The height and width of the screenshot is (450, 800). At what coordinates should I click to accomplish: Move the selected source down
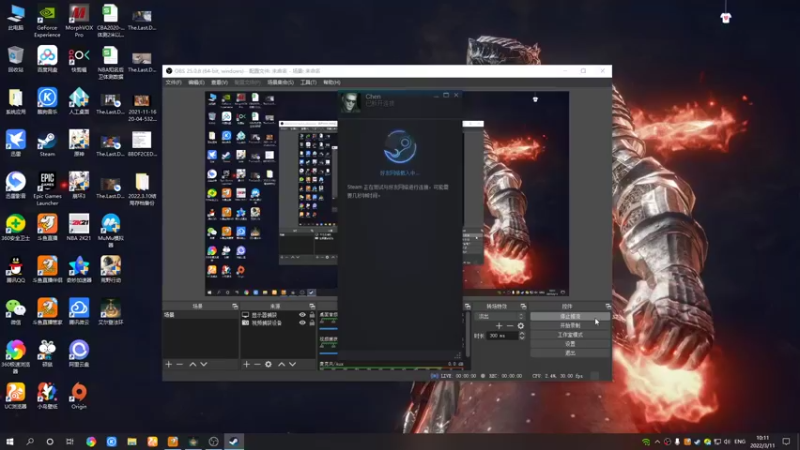pyautogui.click(x=292, y=364)
